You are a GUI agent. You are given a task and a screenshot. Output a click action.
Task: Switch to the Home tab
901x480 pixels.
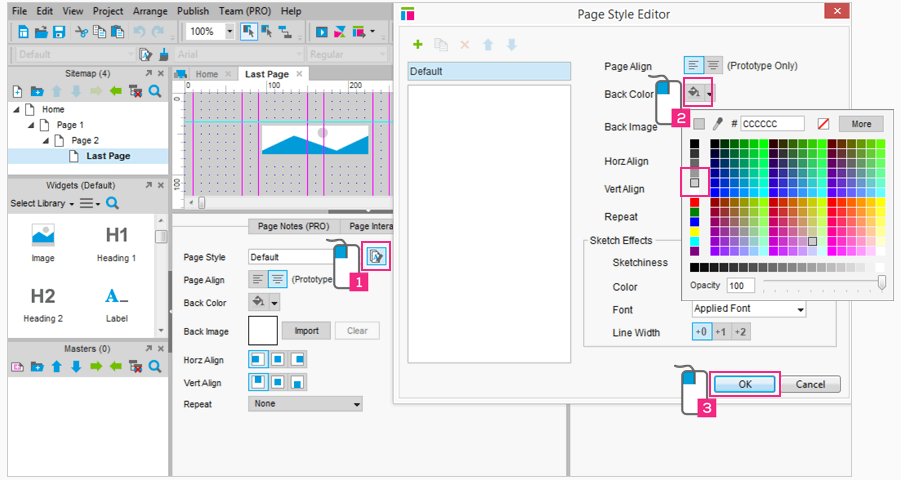[206, 74]
